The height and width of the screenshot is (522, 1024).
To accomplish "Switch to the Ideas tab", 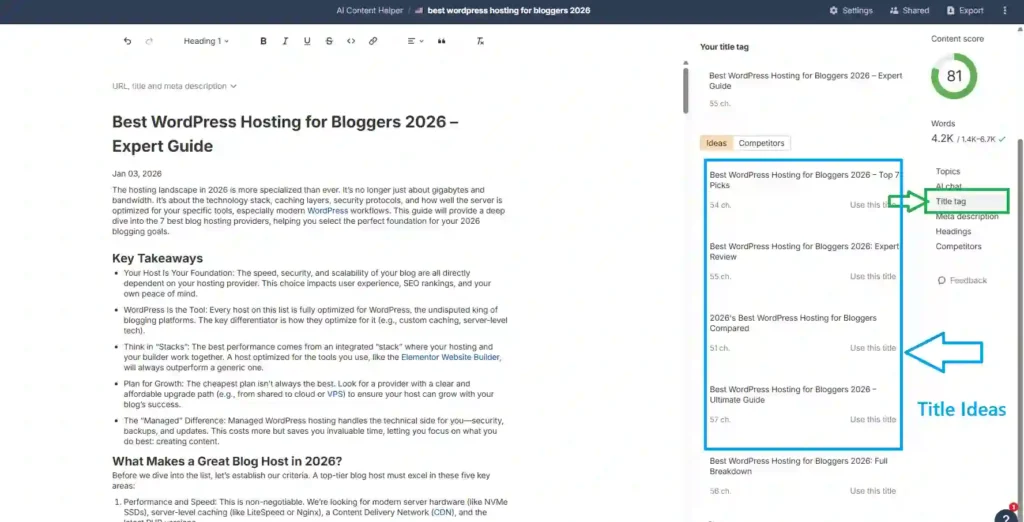I will pos(716,143).
